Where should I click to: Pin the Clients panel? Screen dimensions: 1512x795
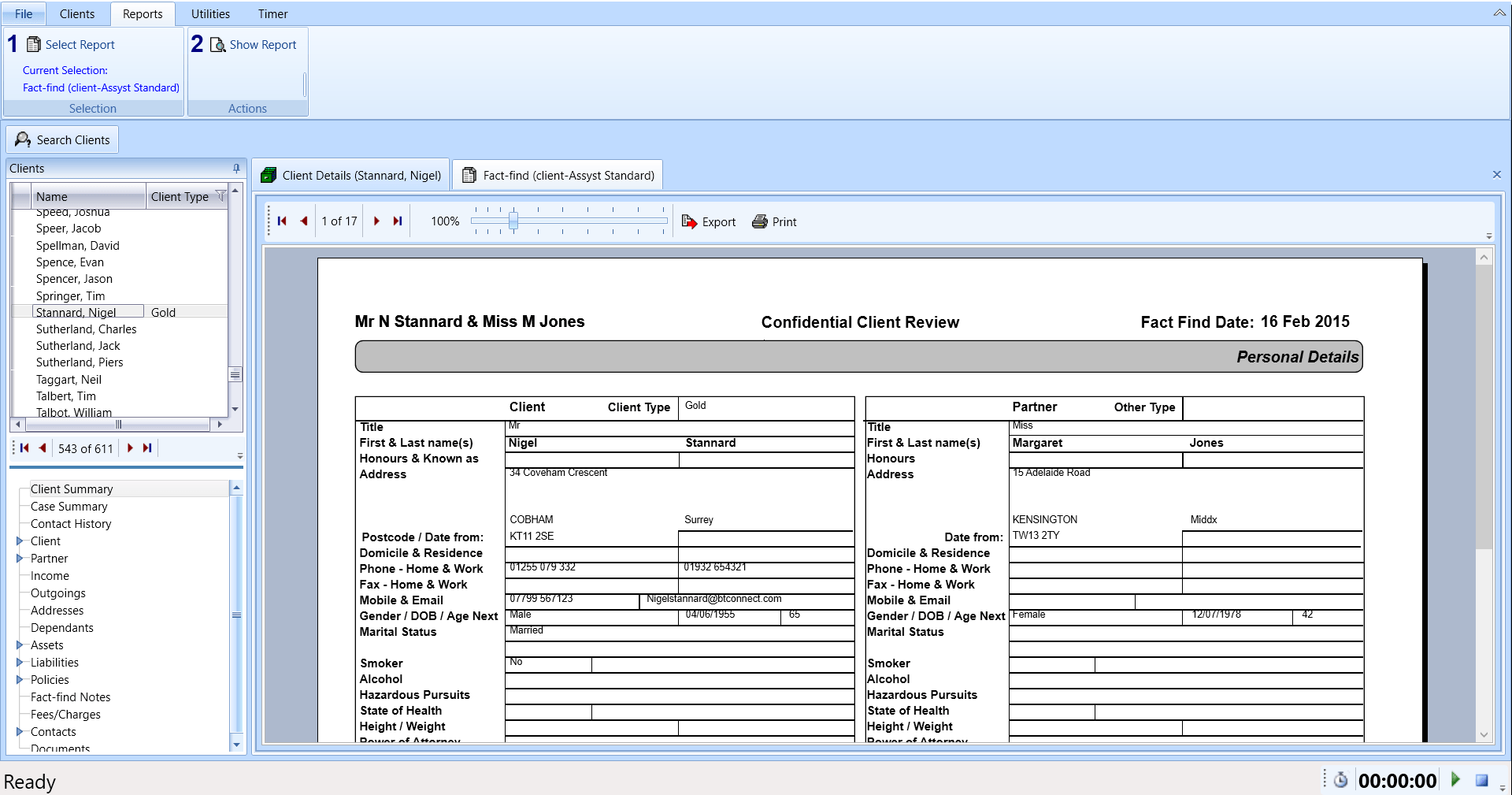236,169
